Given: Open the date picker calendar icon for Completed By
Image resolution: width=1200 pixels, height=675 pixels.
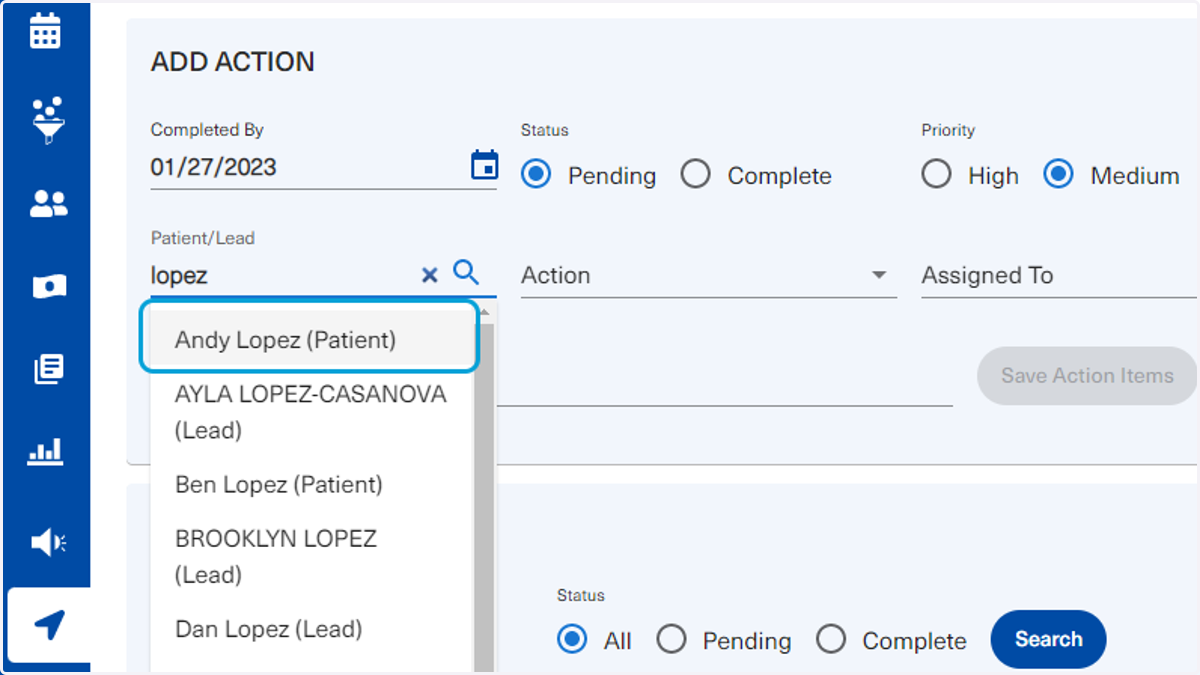Looking at the screenshot, I should tap(484, 165).
